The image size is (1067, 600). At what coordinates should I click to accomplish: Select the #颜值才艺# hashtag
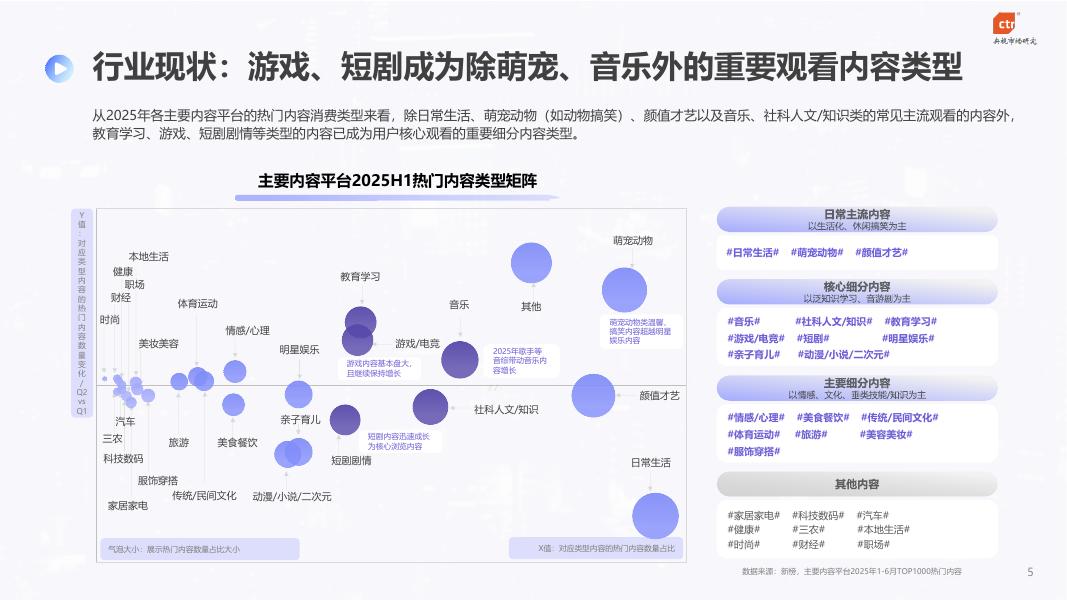click(x=881, y=252)
